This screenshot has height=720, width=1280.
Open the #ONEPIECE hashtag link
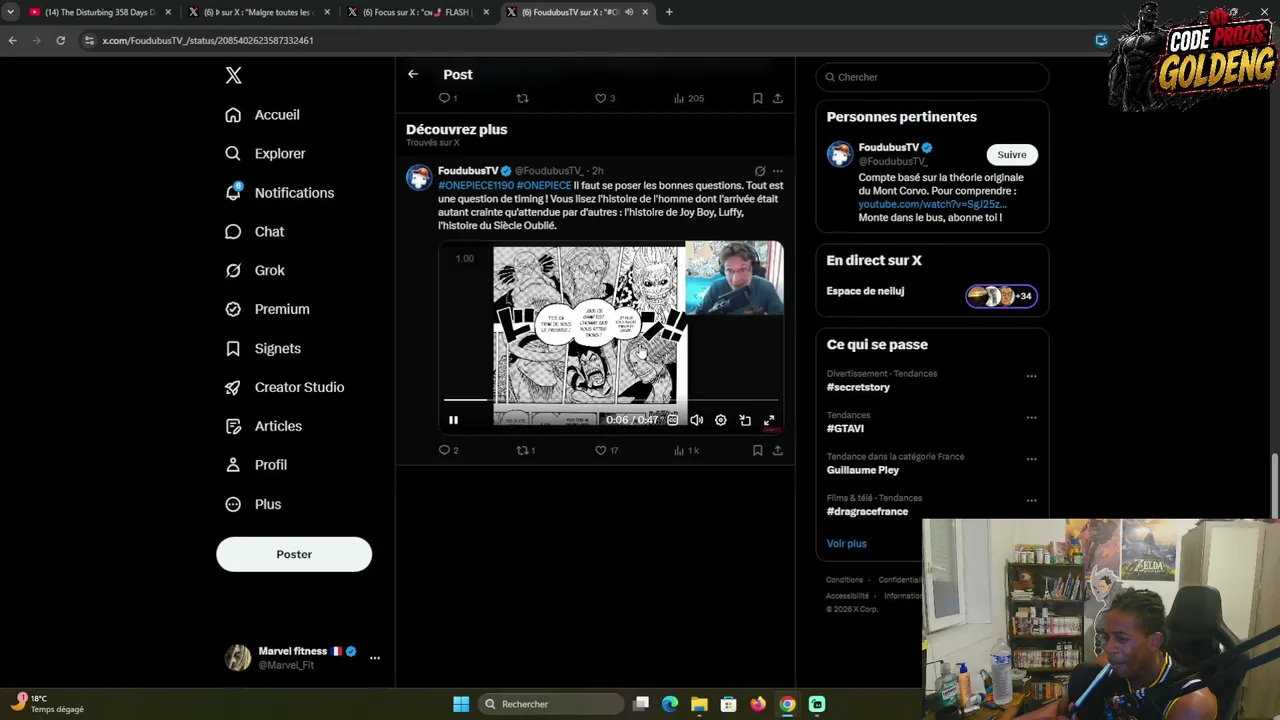pyautogui.click(x=544, y=186)
